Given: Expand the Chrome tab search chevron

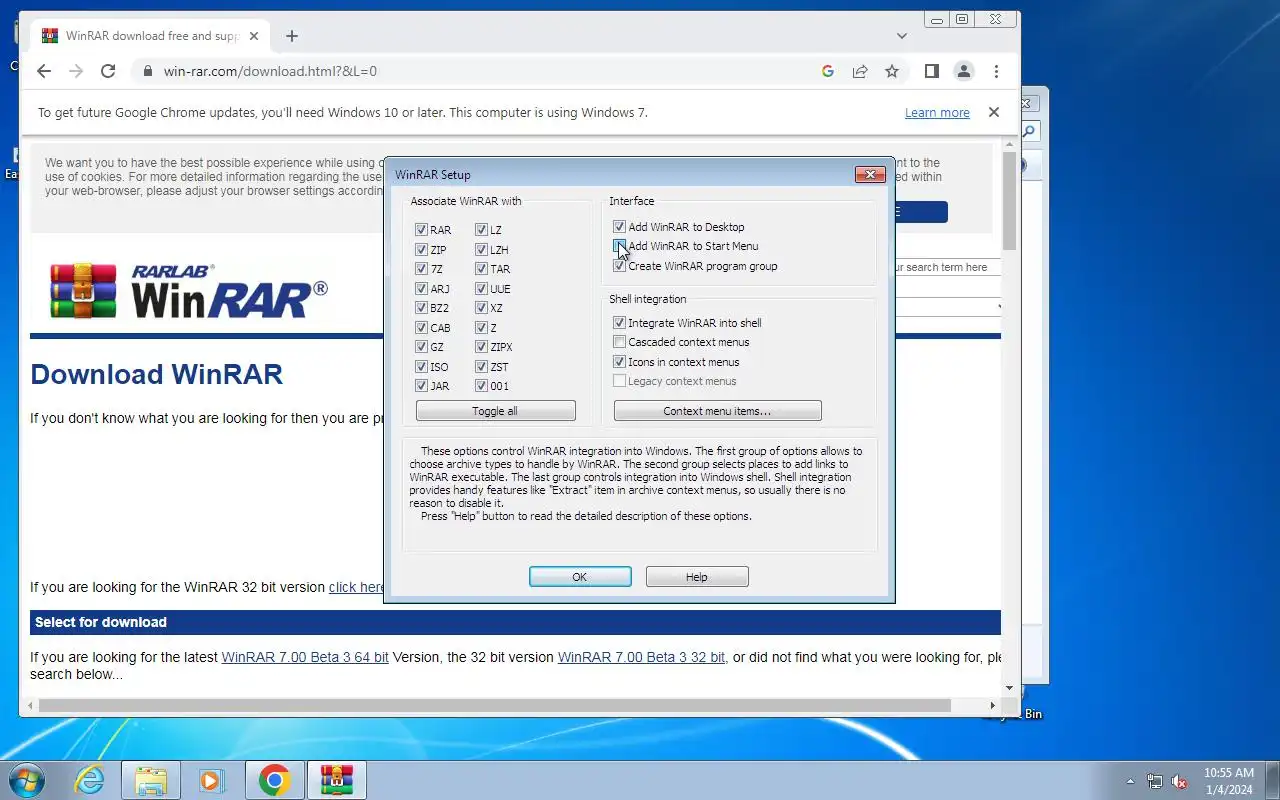Looking at the screenshot, I should pos(901,36).
